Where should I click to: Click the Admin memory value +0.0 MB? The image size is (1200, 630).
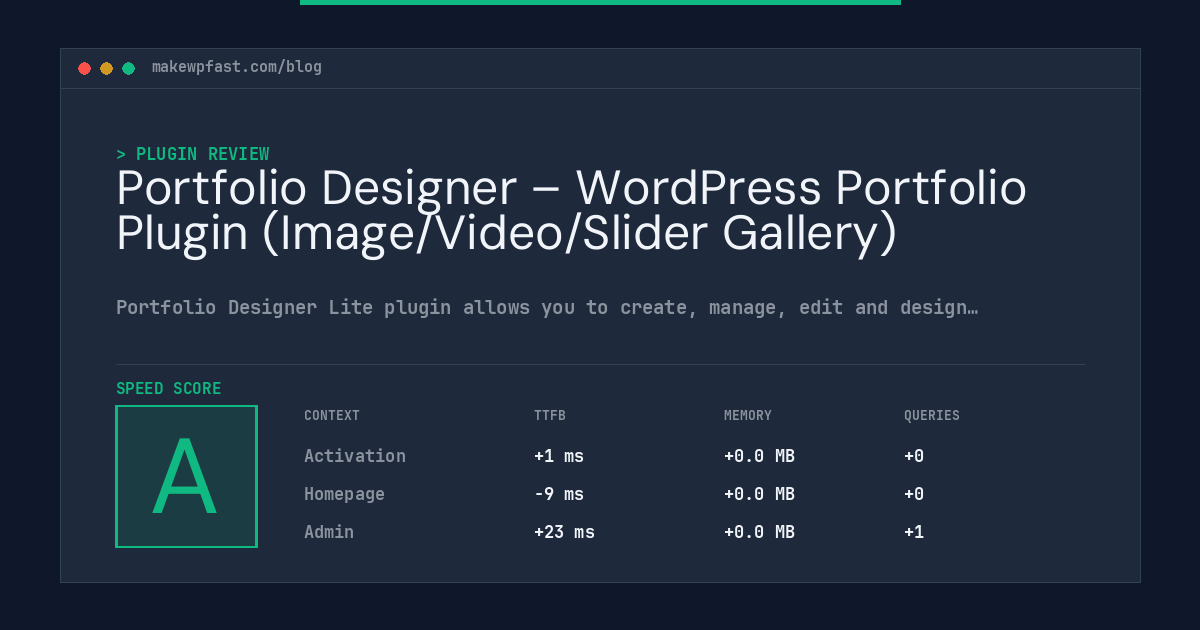[759, 532]
